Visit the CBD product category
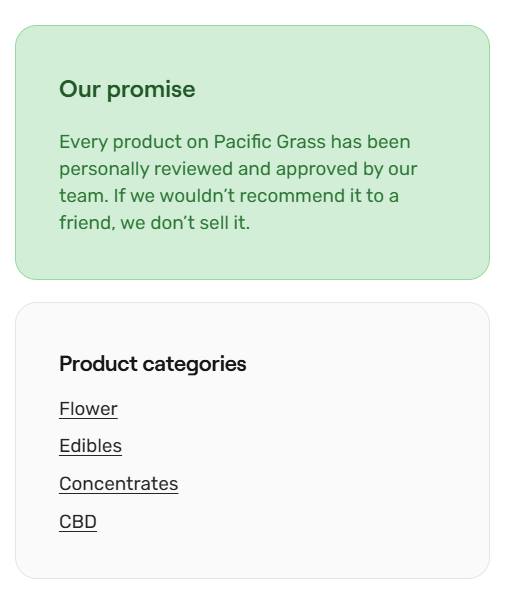 [x=78, y=522]
